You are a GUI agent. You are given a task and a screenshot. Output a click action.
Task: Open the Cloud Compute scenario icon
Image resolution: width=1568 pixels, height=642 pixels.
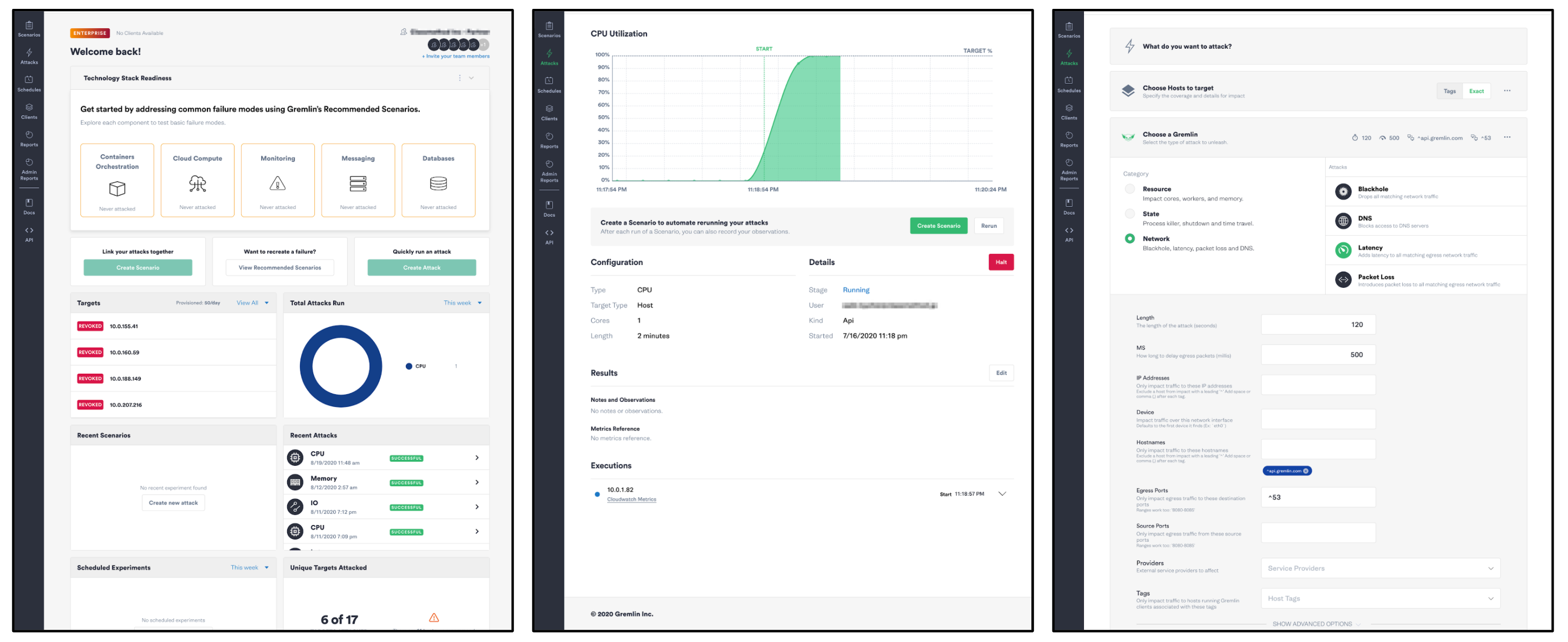pos(197,183)
